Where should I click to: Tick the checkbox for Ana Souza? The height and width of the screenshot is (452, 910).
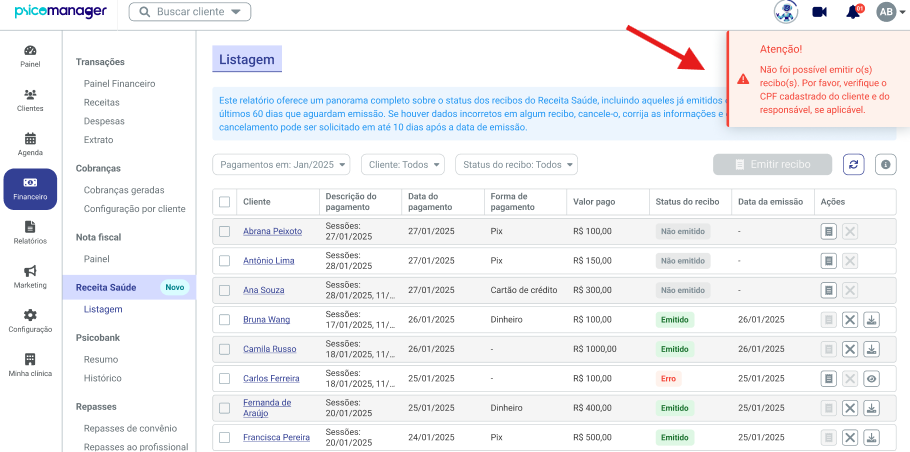[225, 290]
